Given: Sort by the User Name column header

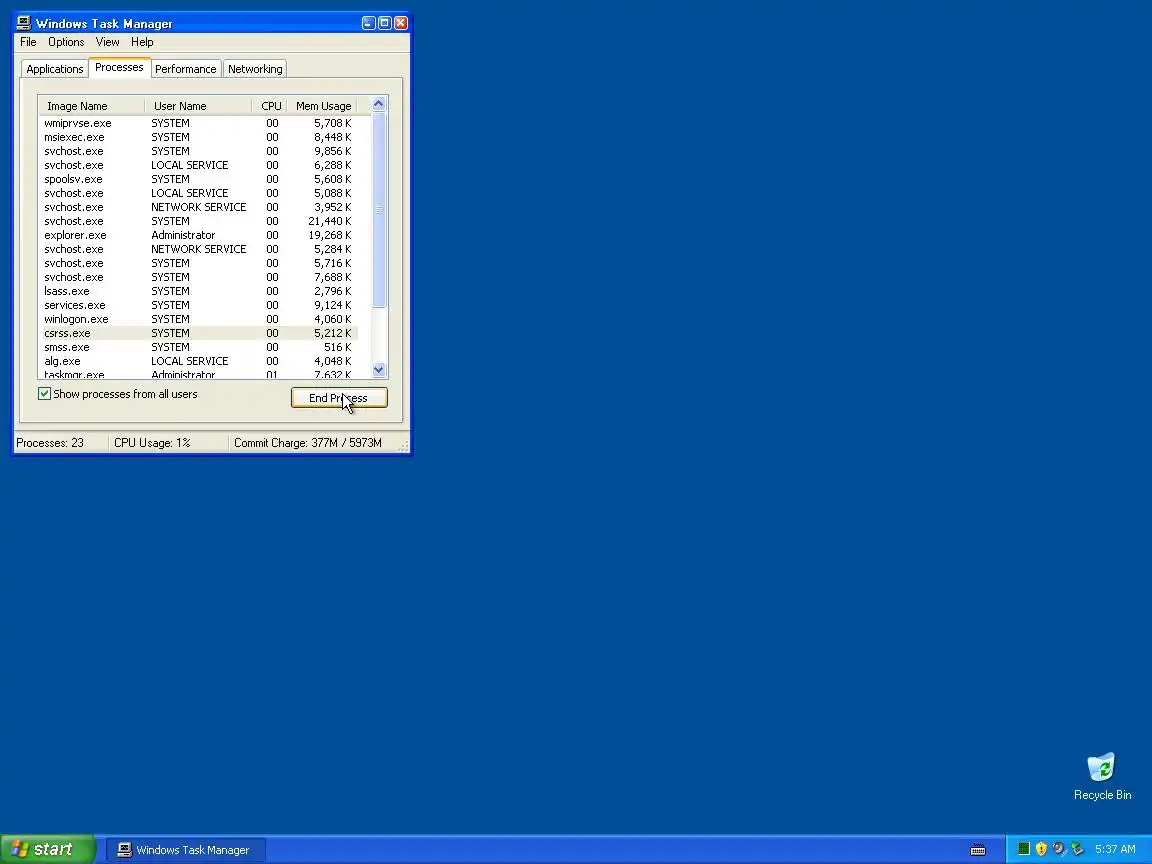Looking at the screenshot, I should [198, 106].
